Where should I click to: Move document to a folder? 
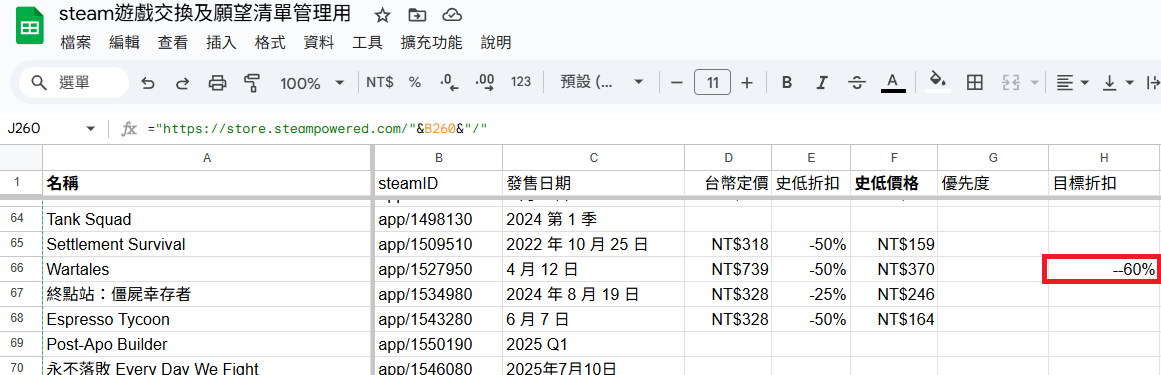(x=418, y=15)
